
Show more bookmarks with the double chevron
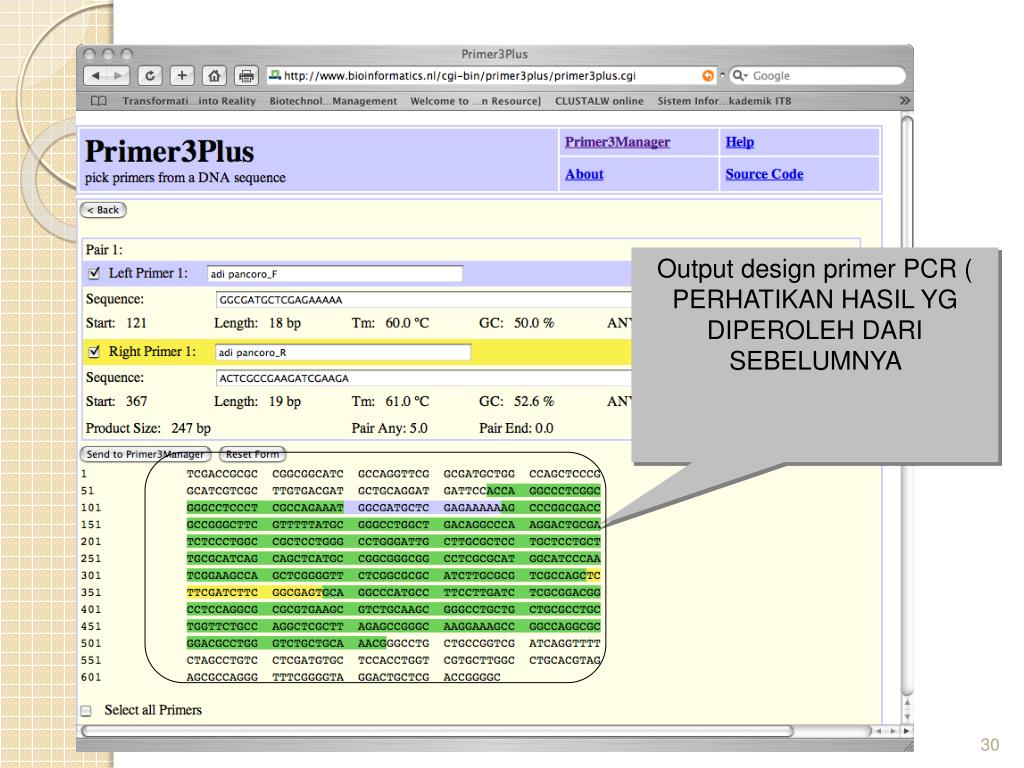click(x=904, y=101)
